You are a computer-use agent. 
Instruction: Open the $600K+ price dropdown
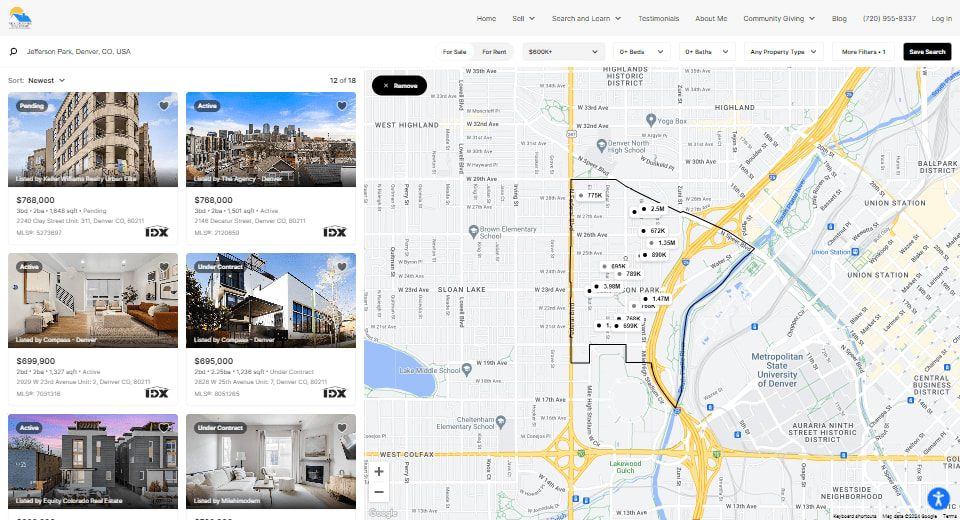(563, 51)
